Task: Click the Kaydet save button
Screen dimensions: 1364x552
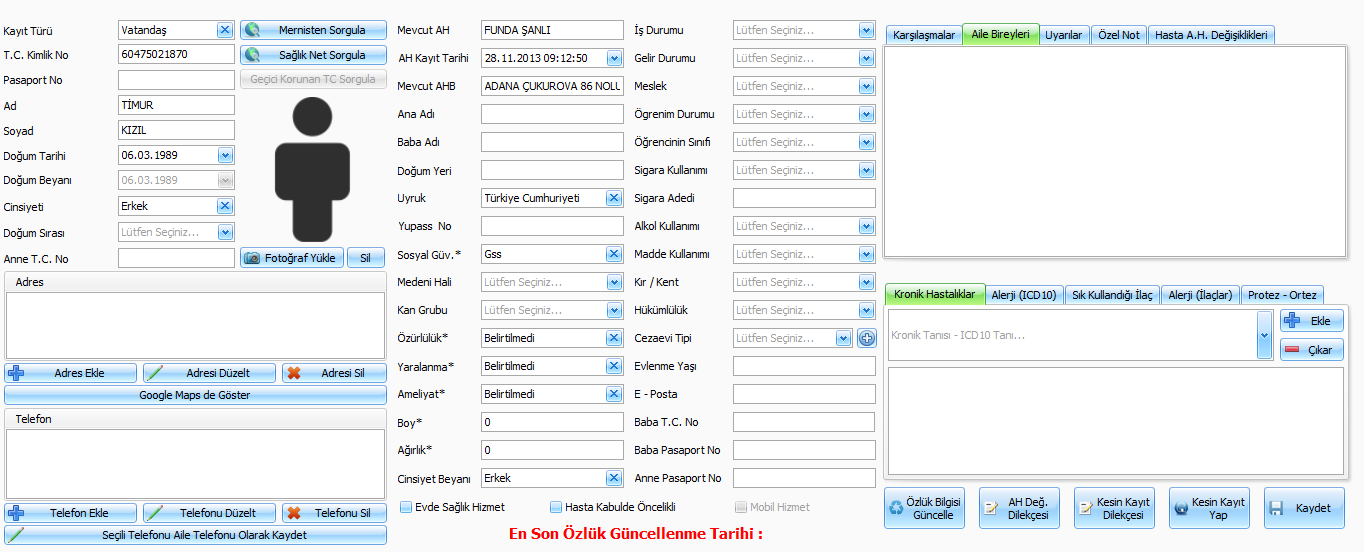Action: click(x=1303, y=508)
